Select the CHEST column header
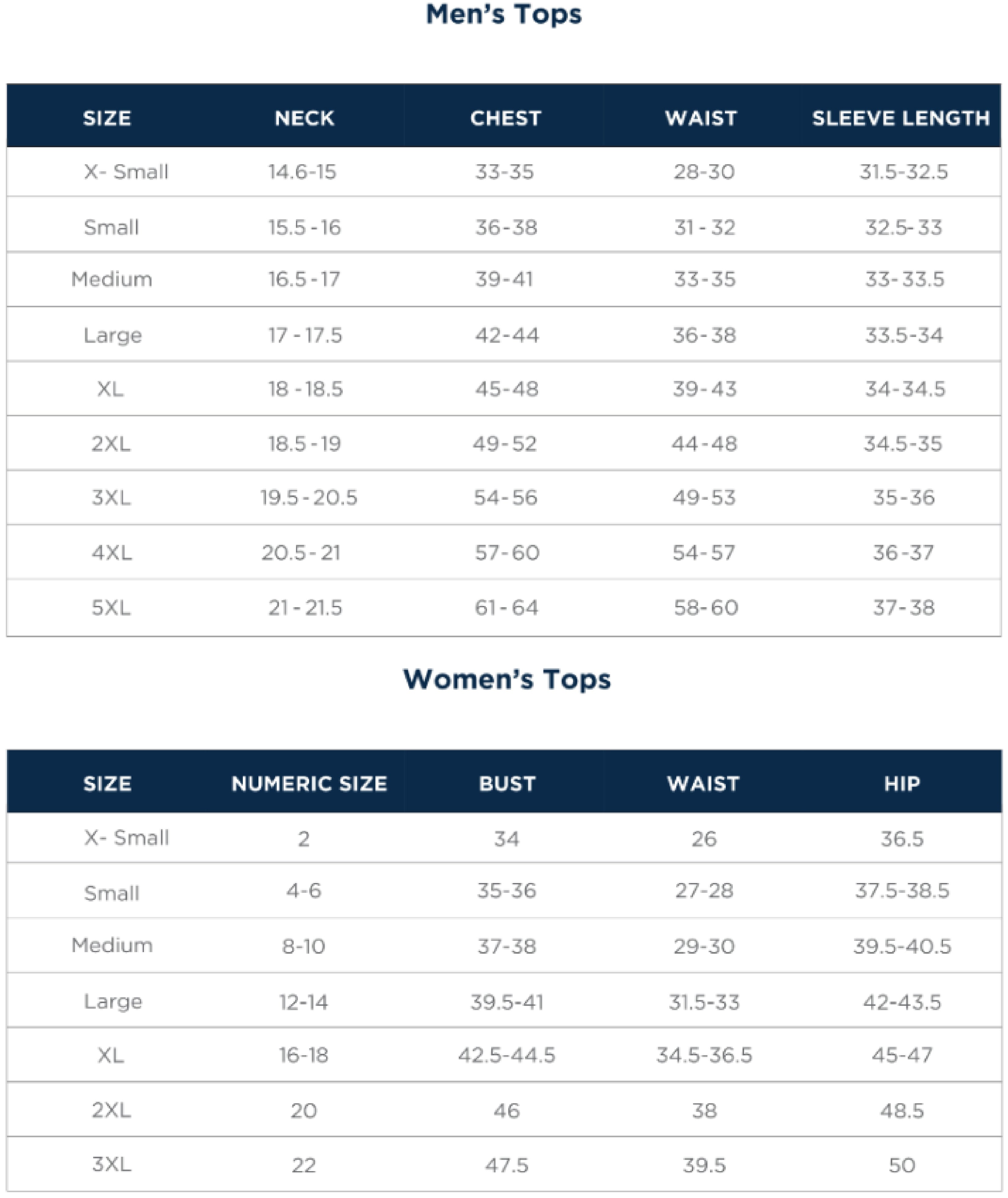1008x1198 pixels. click(x=505, y=118)
